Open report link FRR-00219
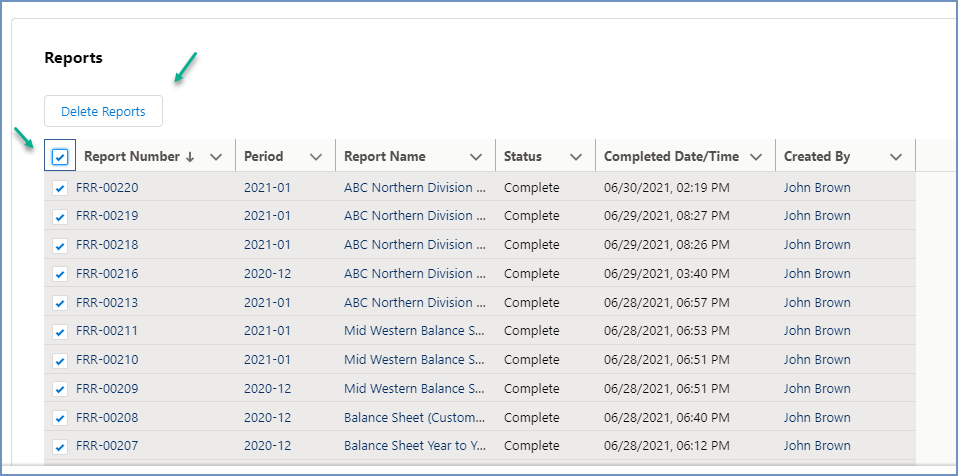Screen dimensions: 958x476 (x=107, y=216)
